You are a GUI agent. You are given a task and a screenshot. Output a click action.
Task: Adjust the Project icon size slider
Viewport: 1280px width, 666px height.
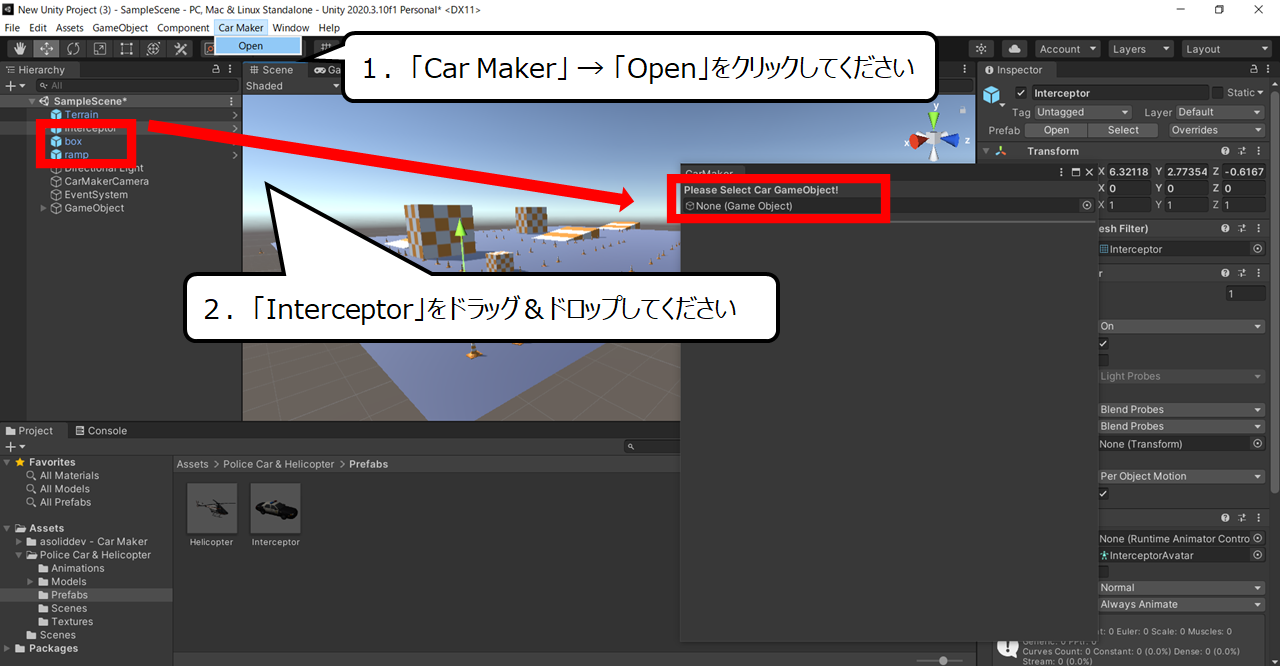[x=943, y=660]
